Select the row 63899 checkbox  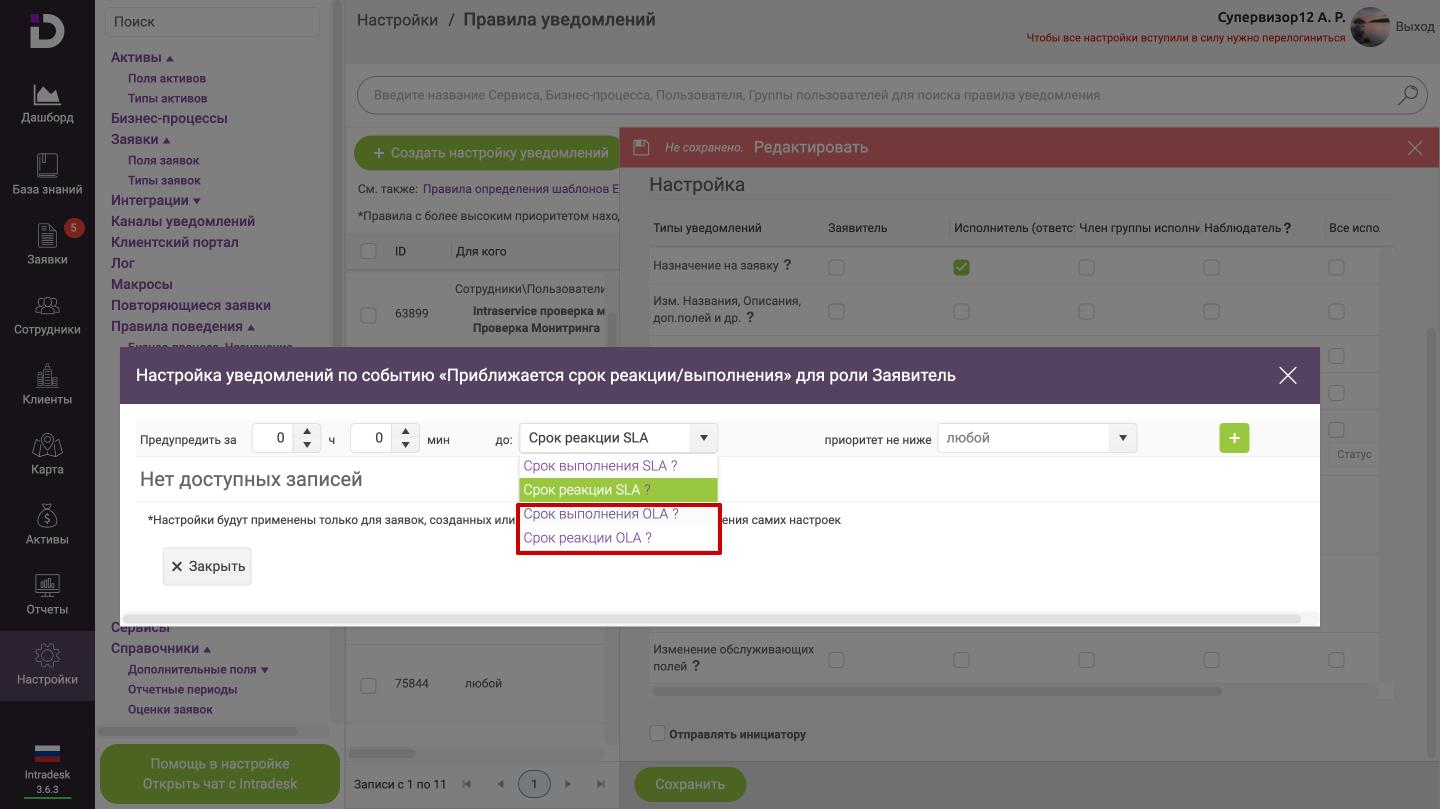coord(368,314)
